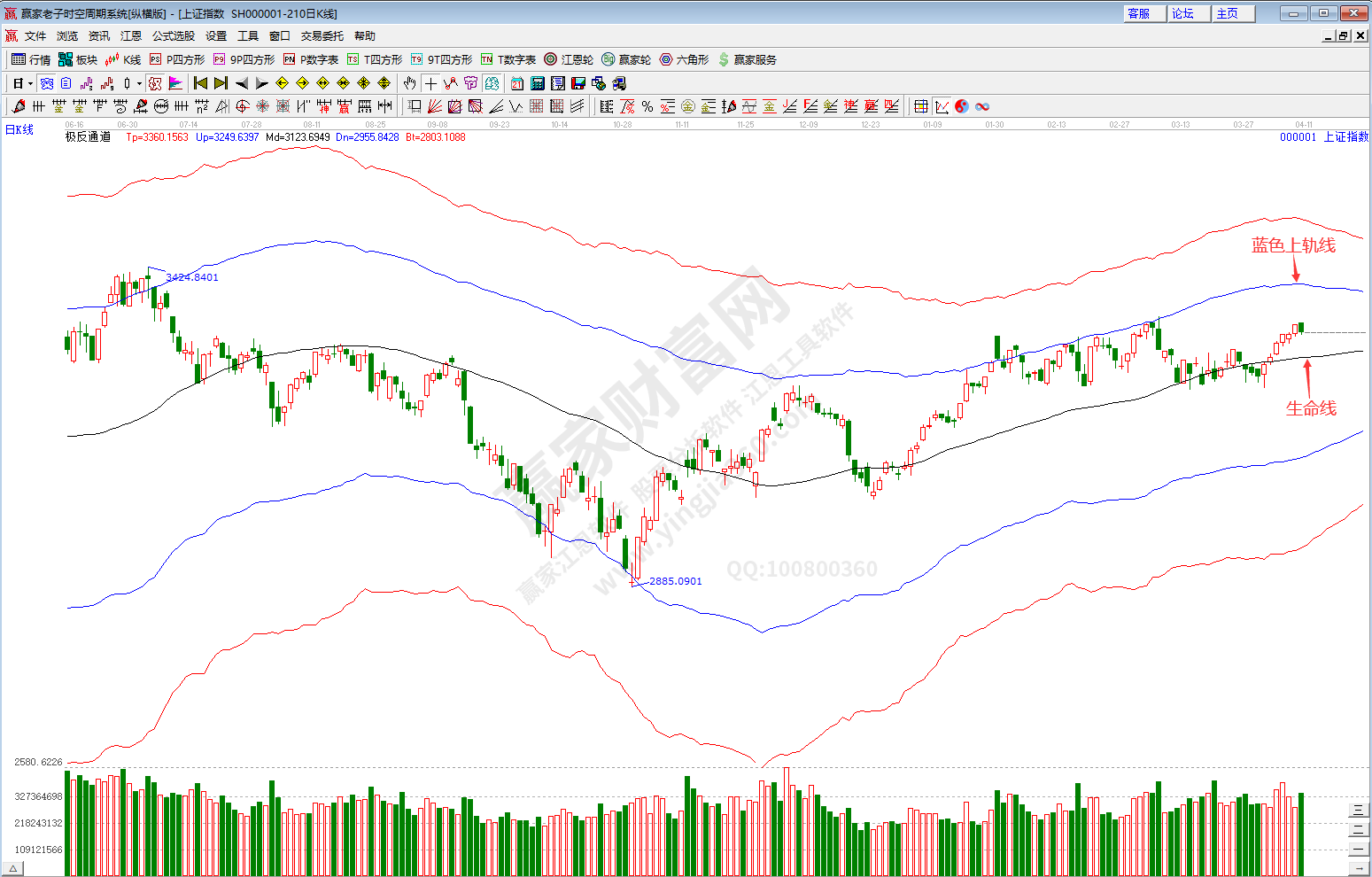Open the 公式选股 menu

[173, 36]
